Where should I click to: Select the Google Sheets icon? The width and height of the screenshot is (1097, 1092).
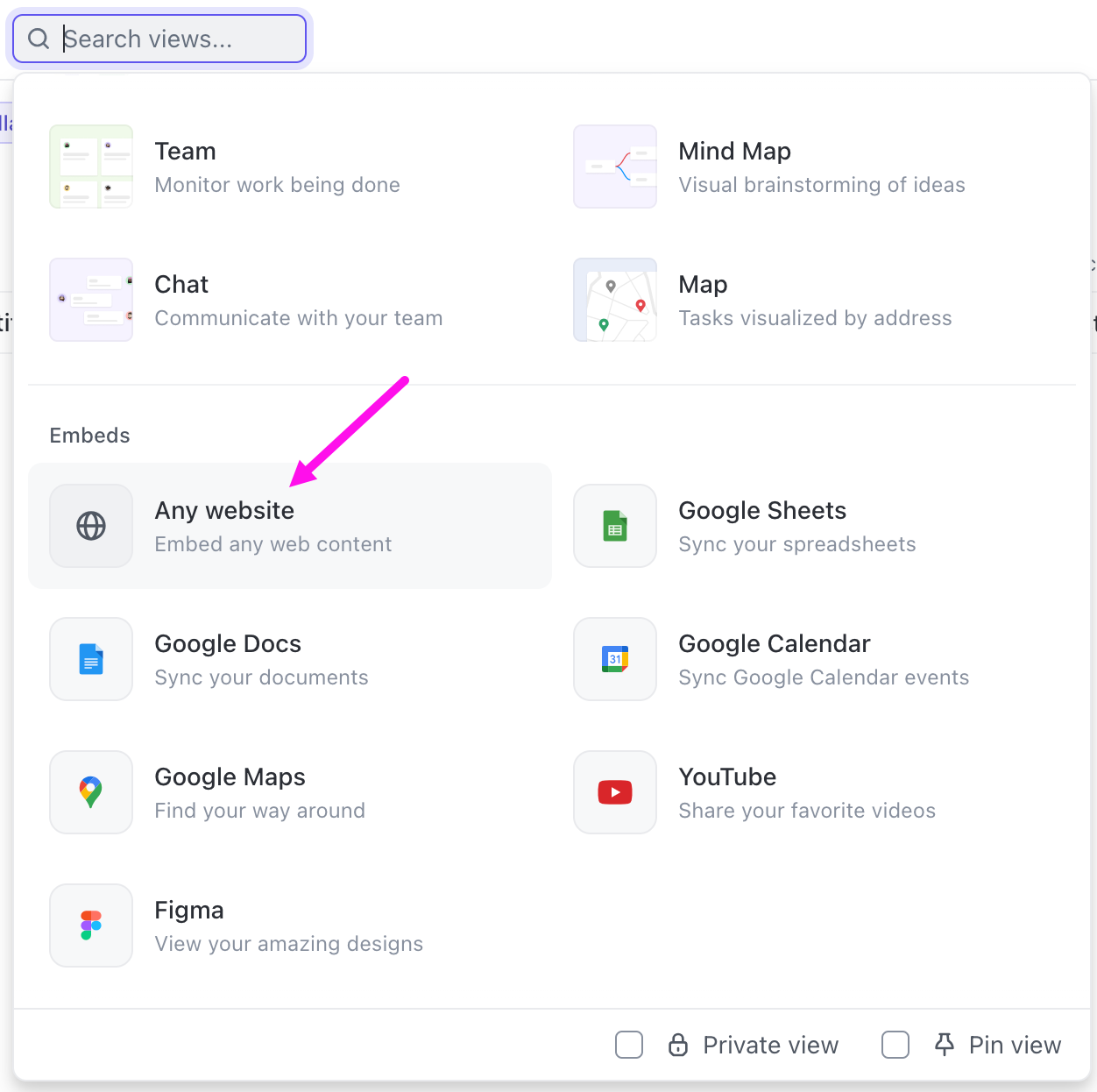click(x=614, y=526)
